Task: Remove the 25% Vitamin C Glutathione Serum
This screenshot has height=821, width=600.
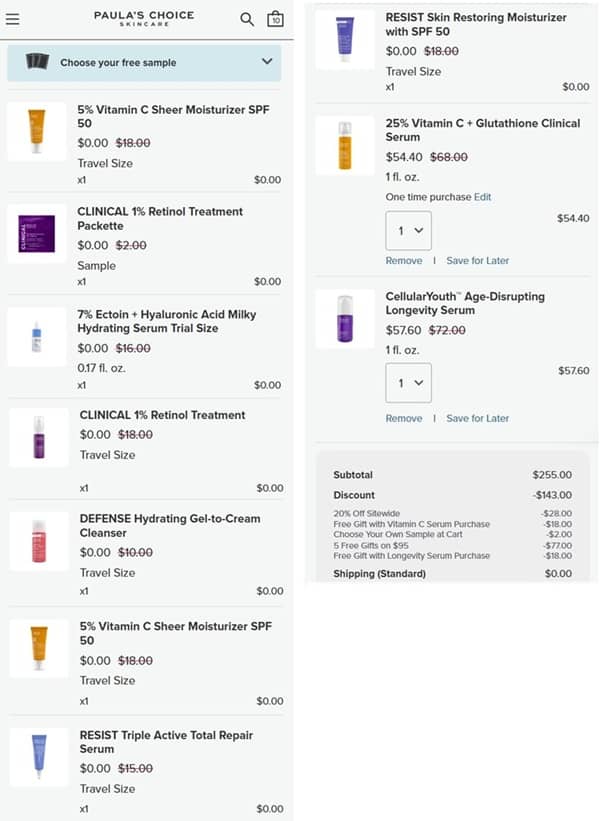Action: click(x=404, y=261)
